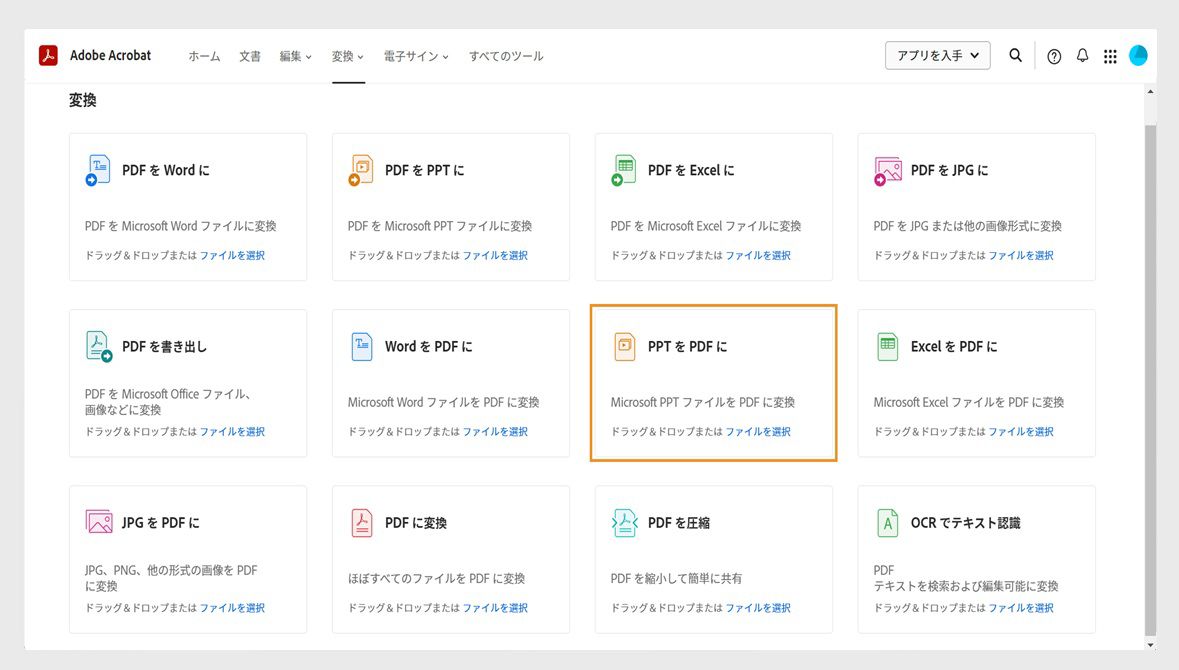1179x670 pixels.
Task: Open the search magnifier icon
Action: click(x=1015, y=56)
